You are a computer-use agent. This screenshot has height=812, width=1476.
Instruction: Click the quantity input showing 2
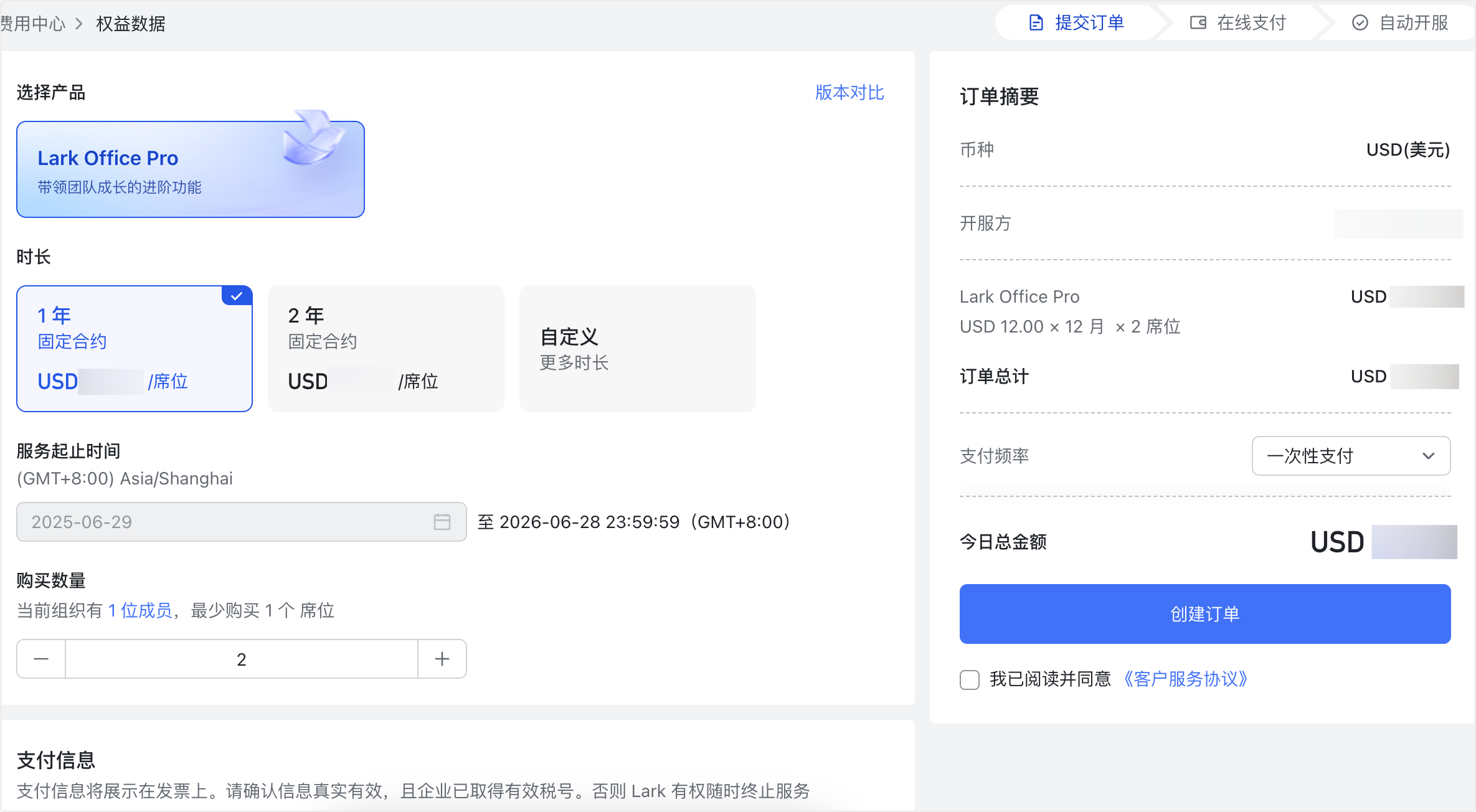pos(242,659)
